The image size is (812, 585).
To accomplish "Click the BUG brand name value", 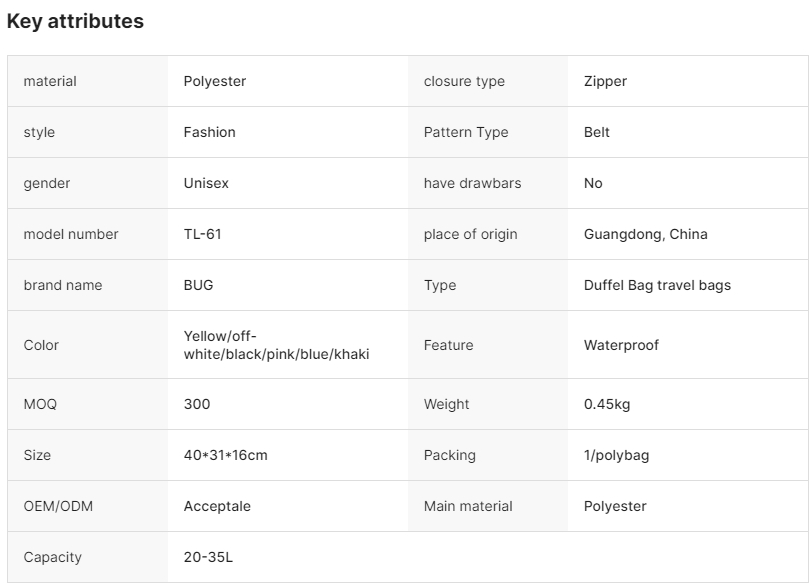I will click(199, 285).
